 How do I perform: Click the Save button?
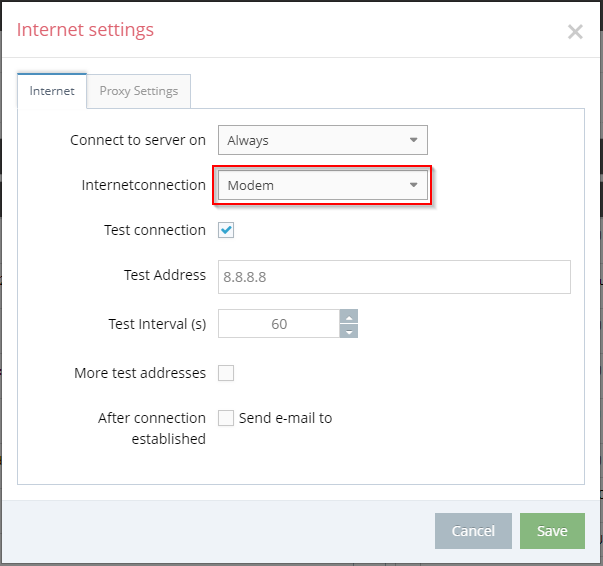(x=552, y=531)
